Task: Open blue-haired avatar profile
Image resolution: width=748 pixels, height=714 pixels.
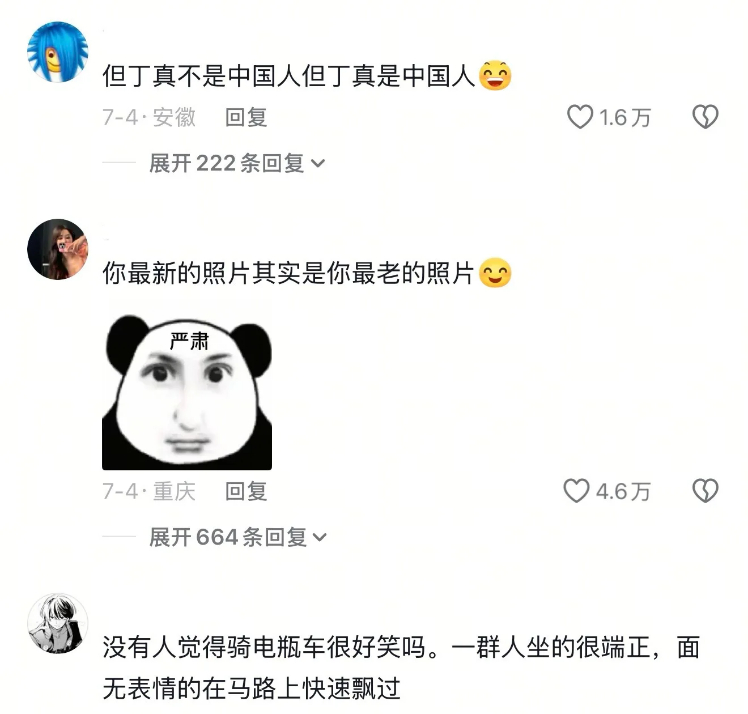Action: [x=58, y=52]
